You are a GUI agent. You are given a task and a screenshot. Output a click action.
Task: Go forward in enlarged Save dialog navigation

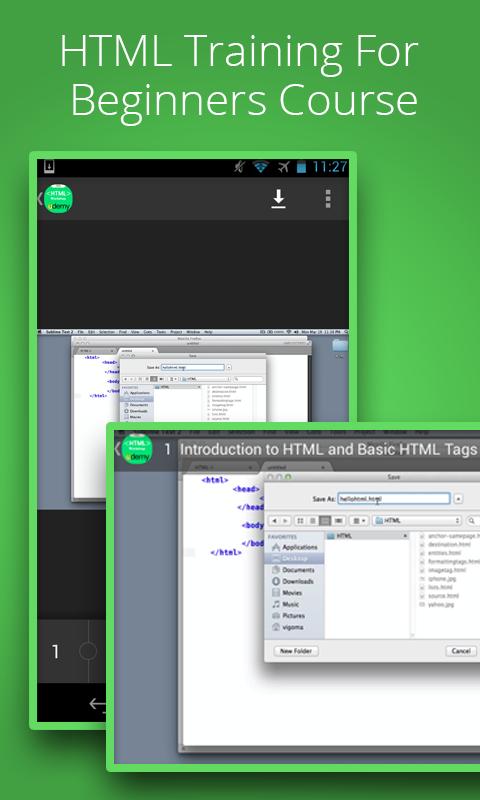286,520
